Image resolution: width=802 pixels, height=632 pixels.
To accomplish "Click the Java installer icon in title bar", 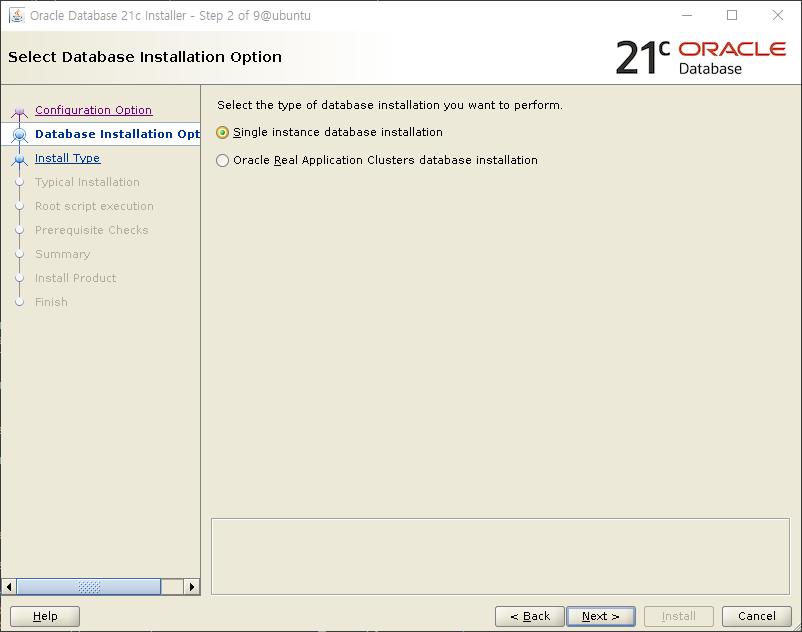I will click(x=16, y=15).
